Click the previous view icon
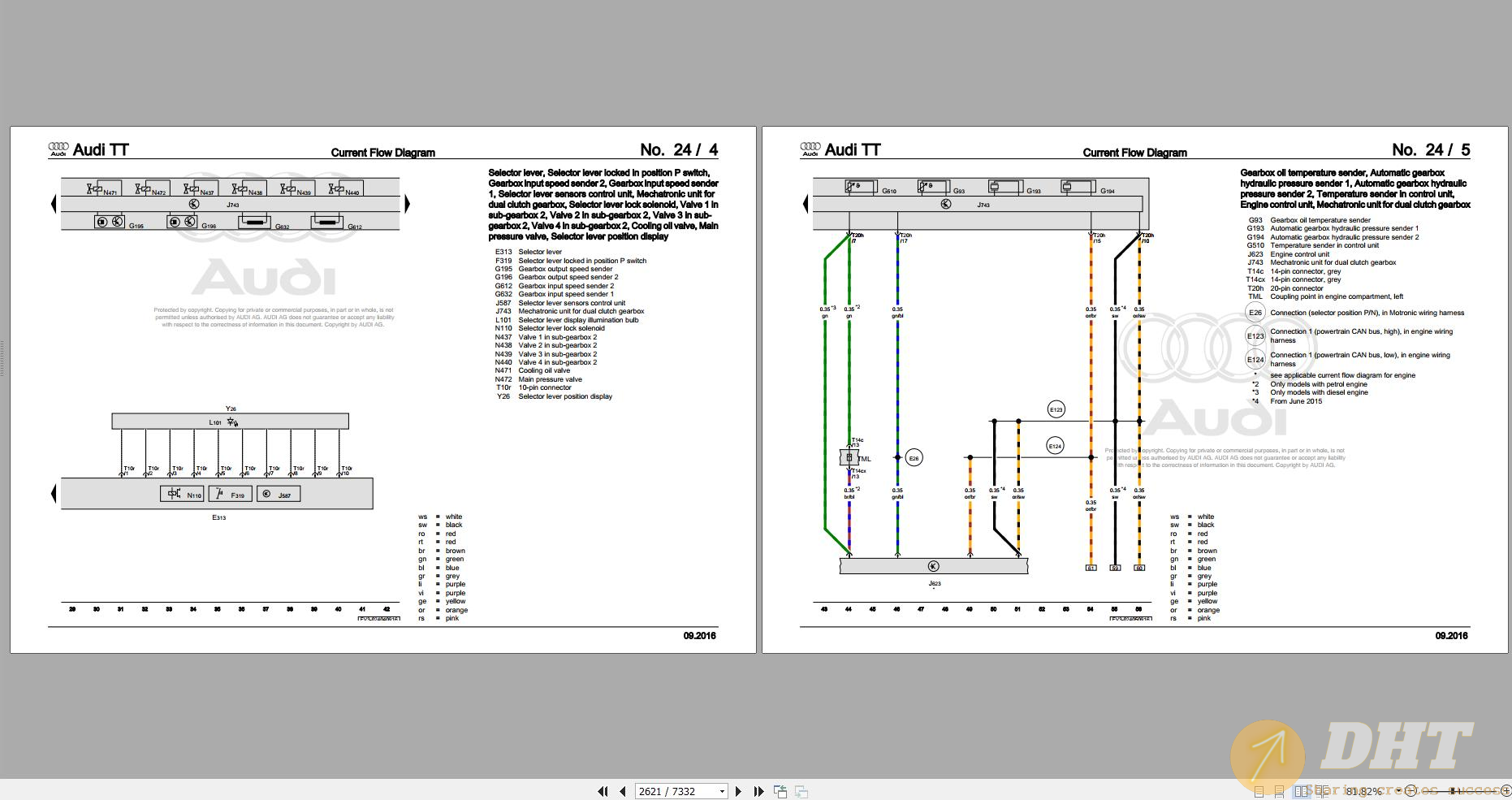 coord(780,791)
